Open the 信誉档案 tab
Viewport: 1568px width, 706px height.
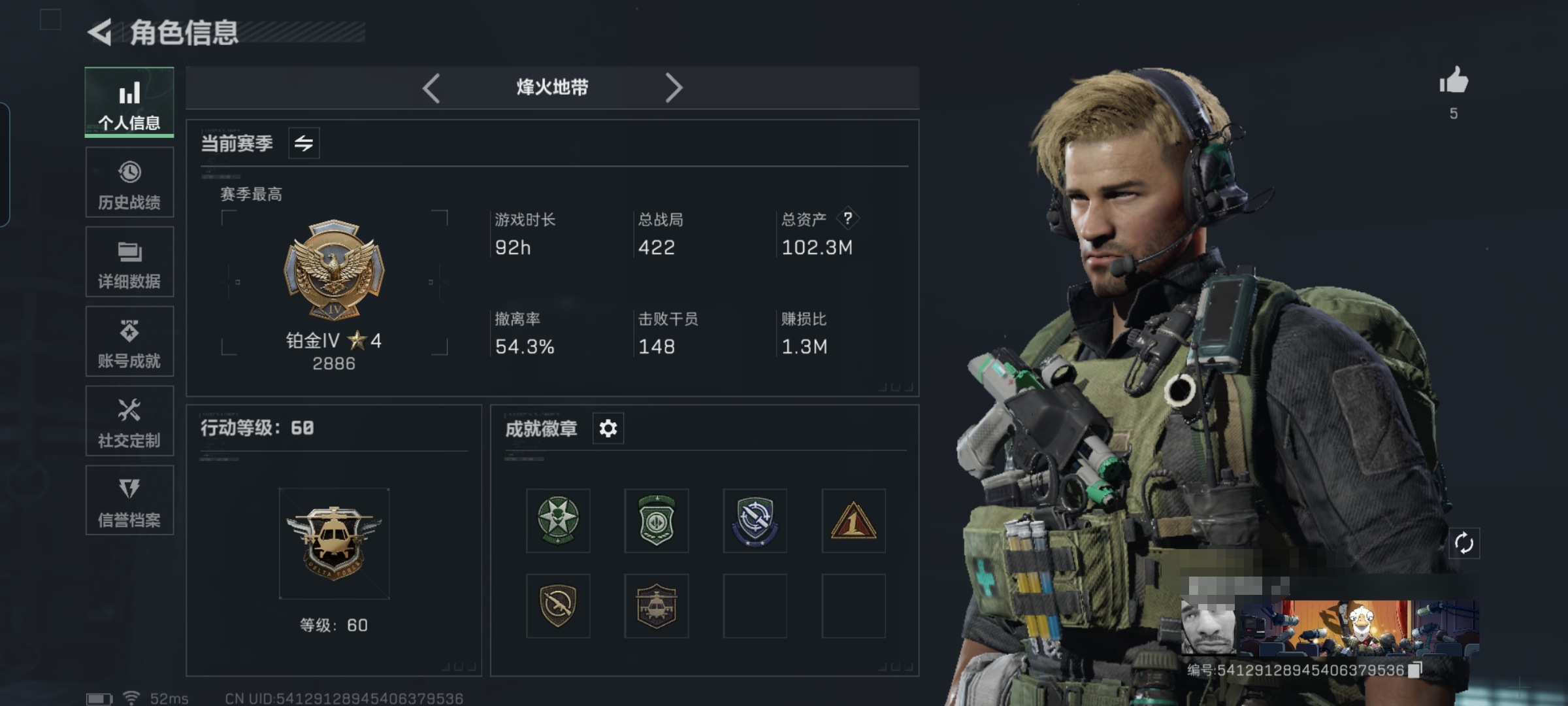click(129, 500)
